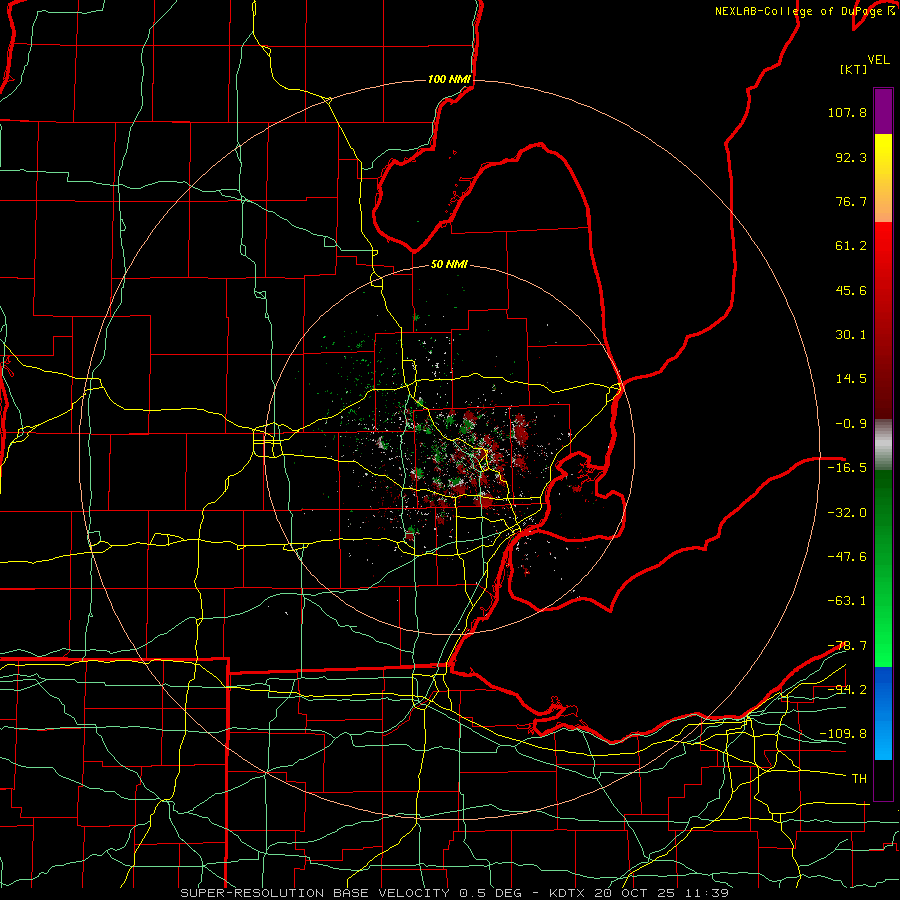Click the -63.1 velocity label
Screen dimensions: 900x900
click(847, 601)
